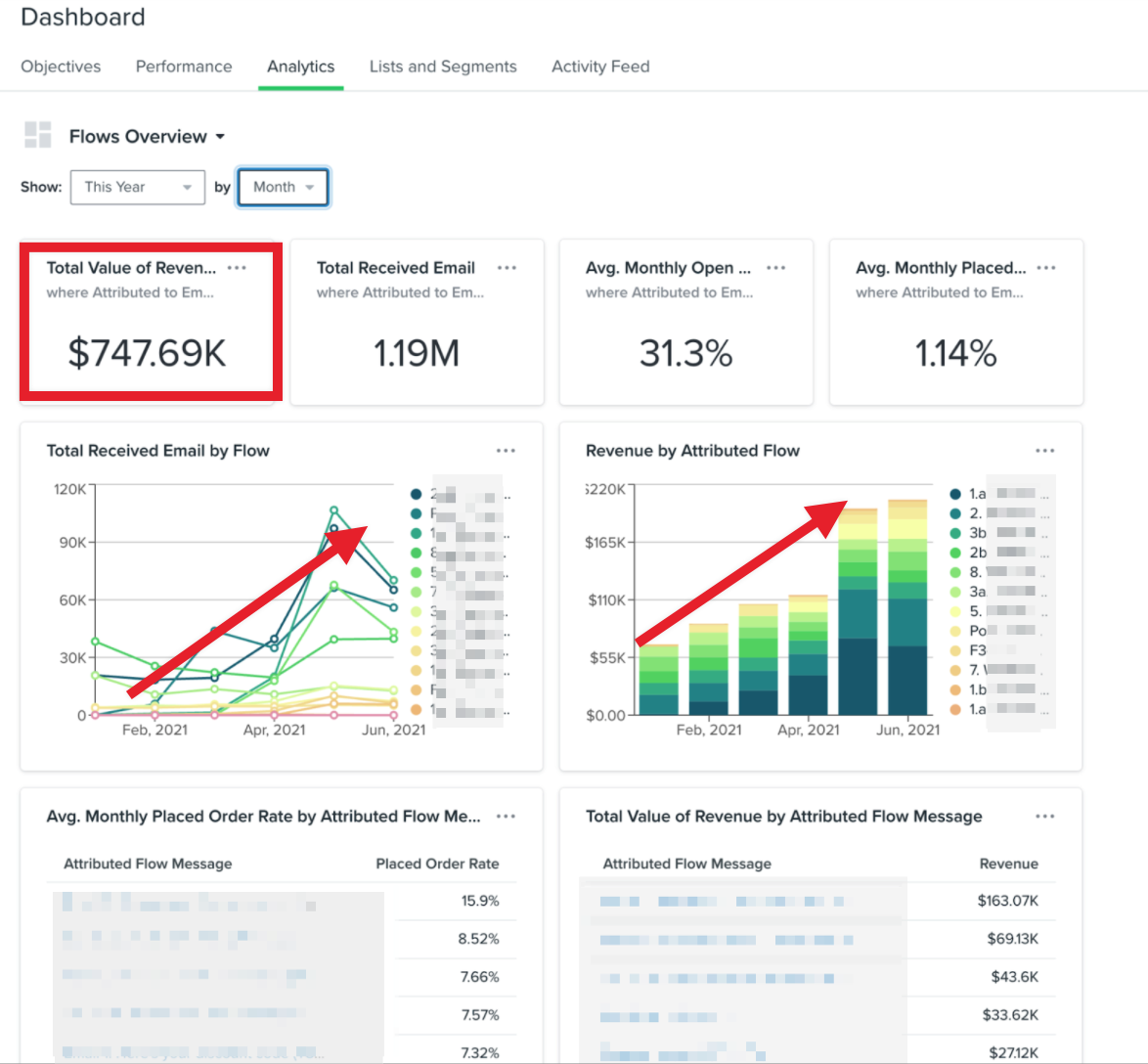Open ellipsis menu on Avg. Monthly Placed card
The height and width of the screenshot is (1064, 1148).
[x=1046, y=268]
